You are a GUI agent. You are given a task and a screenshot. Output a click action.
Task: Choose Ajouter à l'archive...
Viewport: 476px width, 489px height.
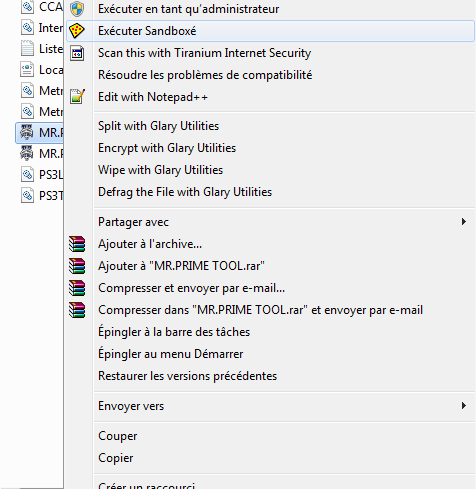tap(150, 244)
